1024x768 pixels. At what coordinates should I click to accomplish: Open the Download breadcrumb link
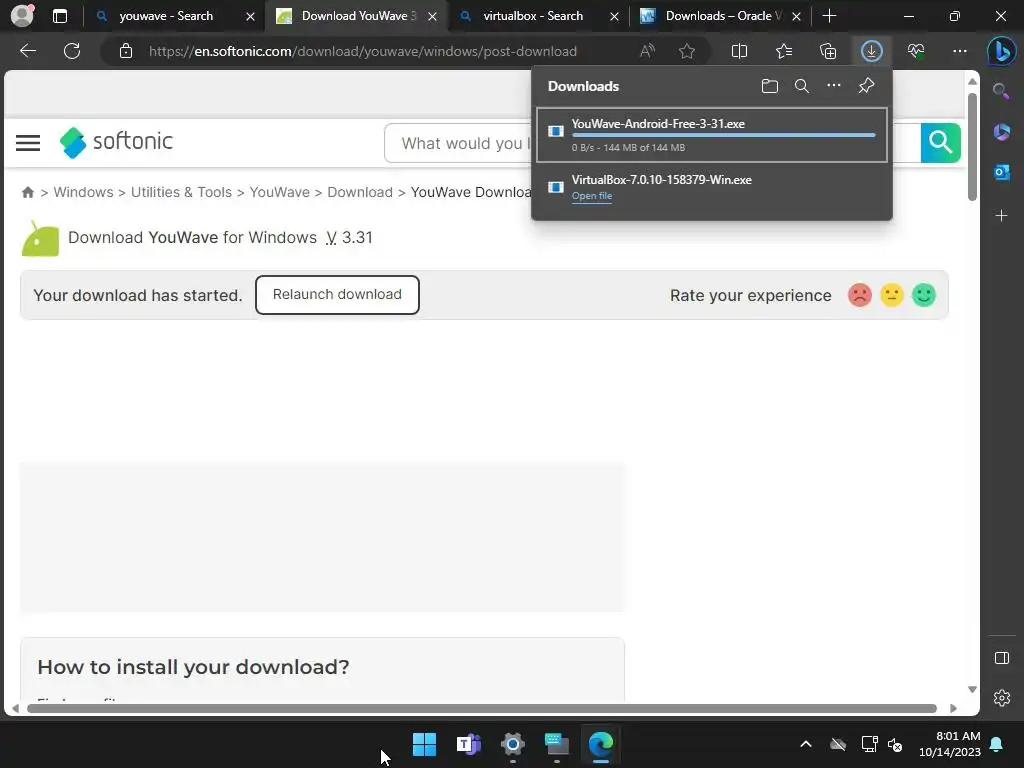360,192
